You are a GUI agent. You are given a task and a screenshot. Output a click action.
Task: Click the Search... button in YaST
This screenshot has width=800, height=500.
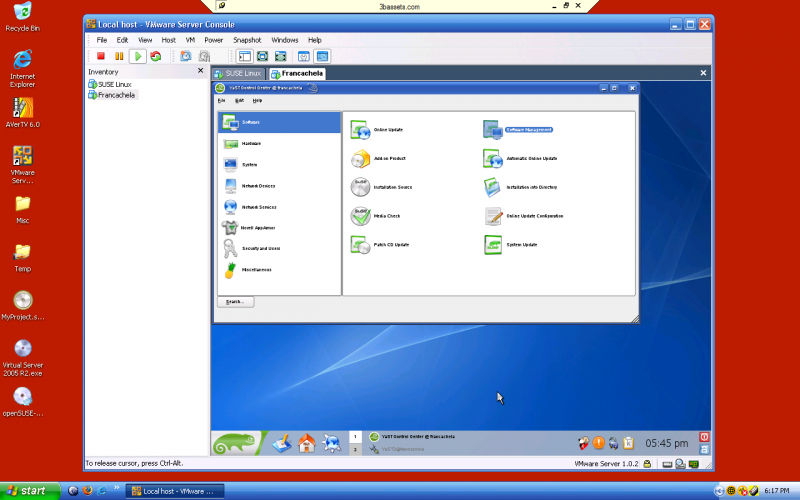point(236,301)
